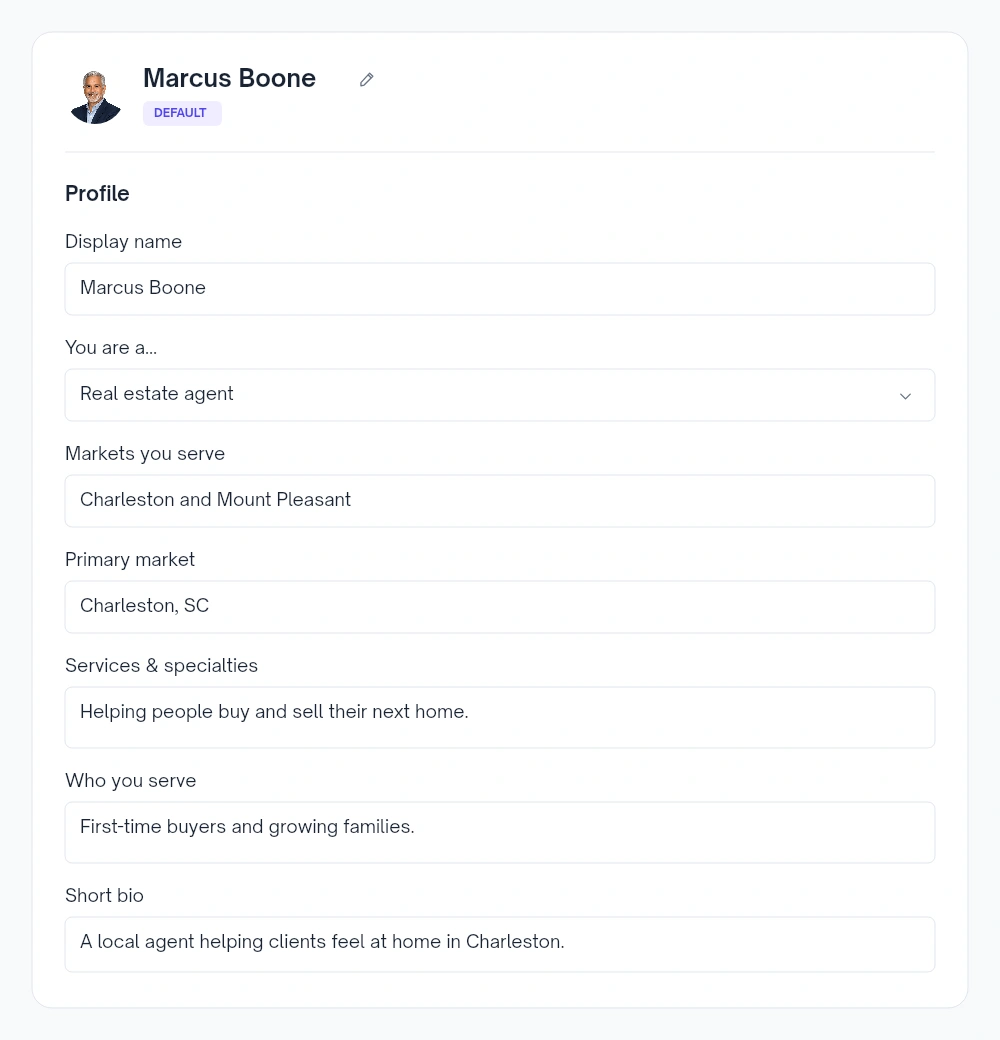Click the Primary market label

[130, 560]
